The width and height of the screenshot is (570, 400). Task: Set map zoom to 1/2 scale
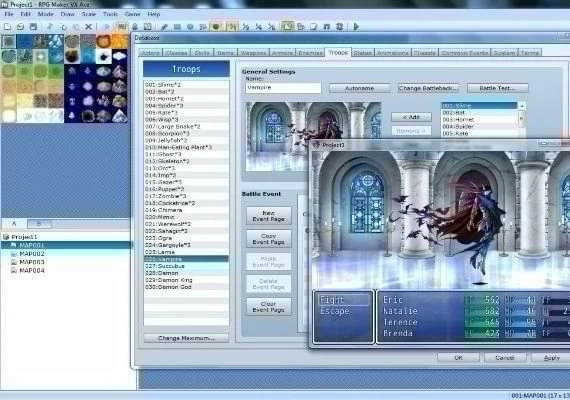point(246,27)
